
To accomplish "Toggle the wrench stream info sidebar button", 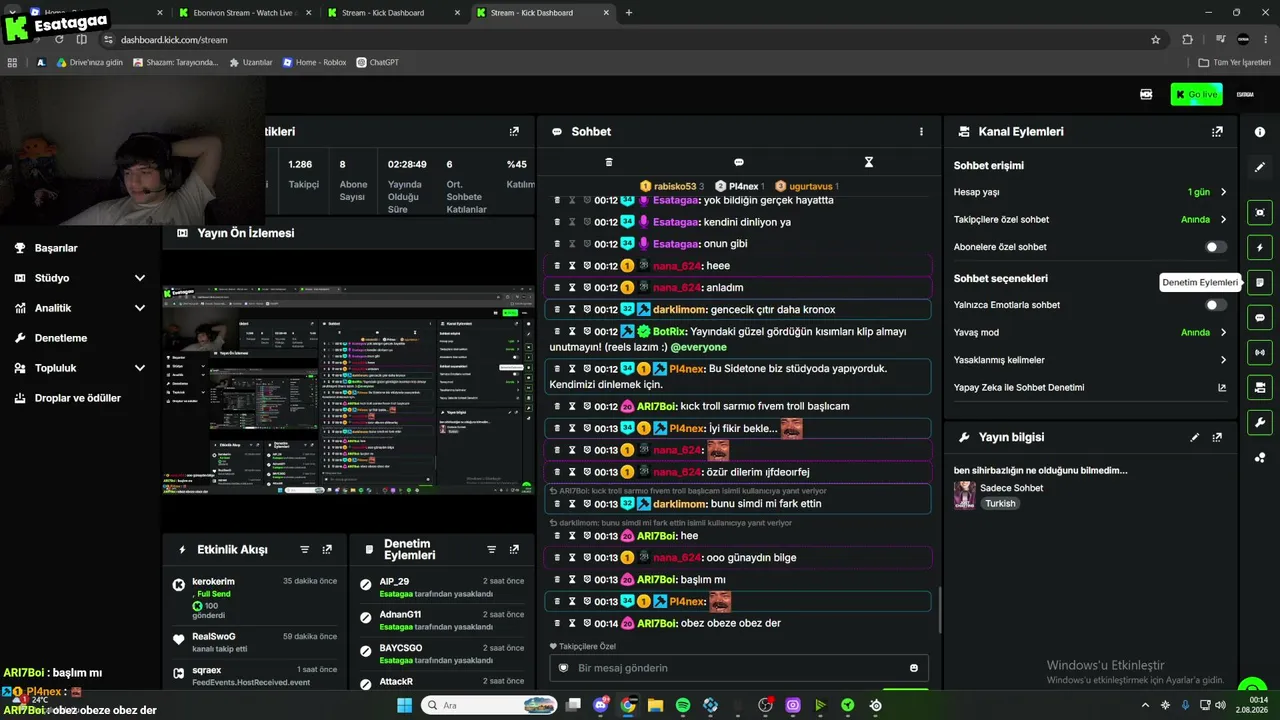I will tap(1259, 422).
